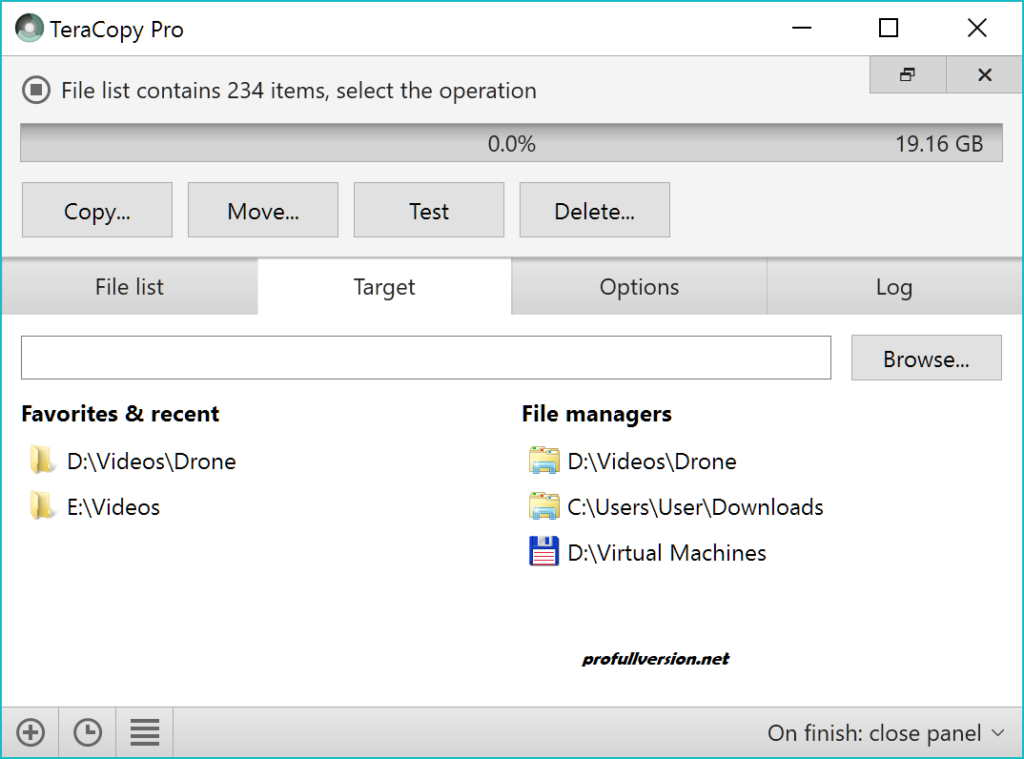Click the stop operation circle icon
Image resolution: width=1024 pixels, height=759 pixels.
coord(36,90)
